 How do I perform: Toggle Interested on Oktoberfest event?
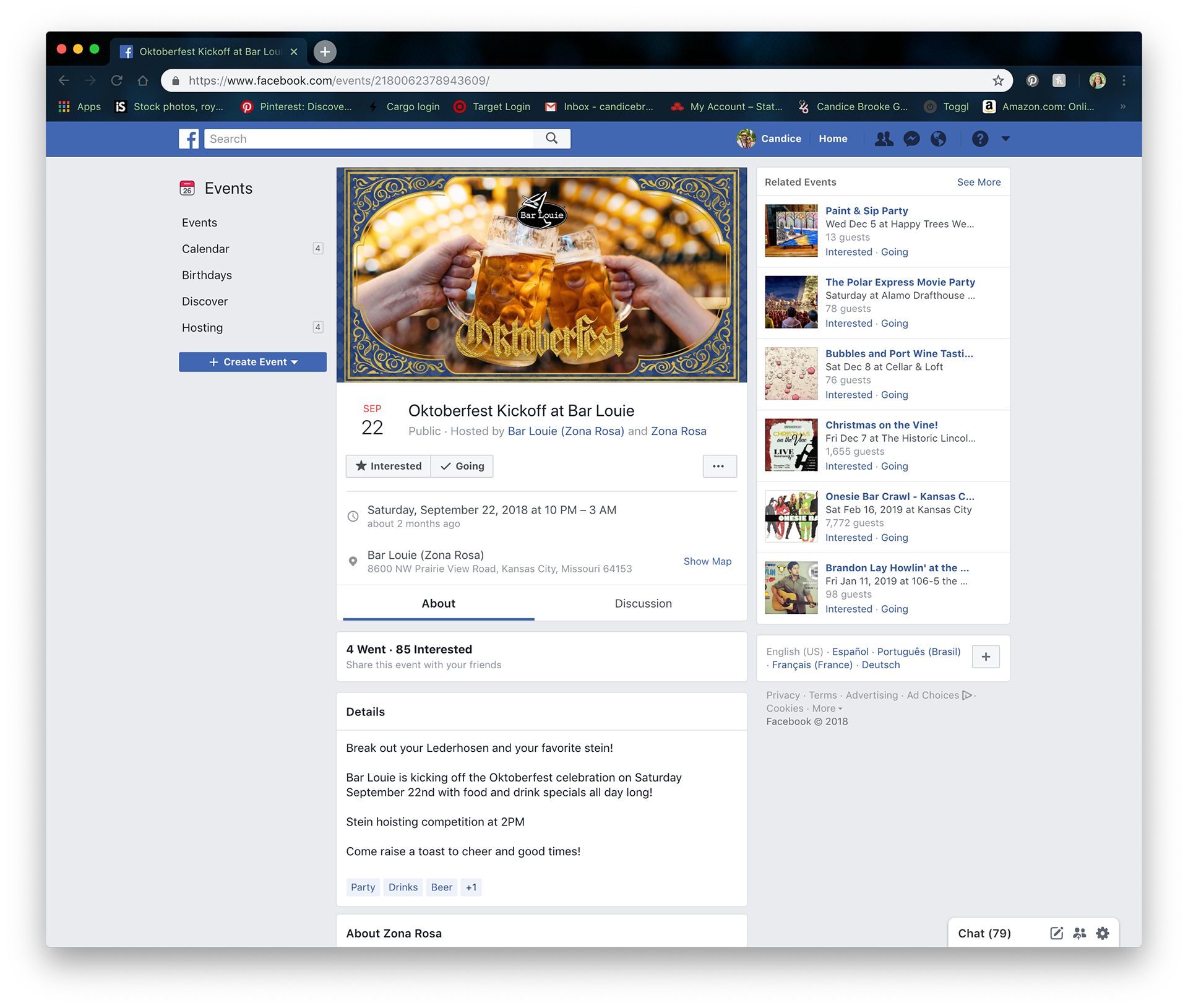point(388,466)
